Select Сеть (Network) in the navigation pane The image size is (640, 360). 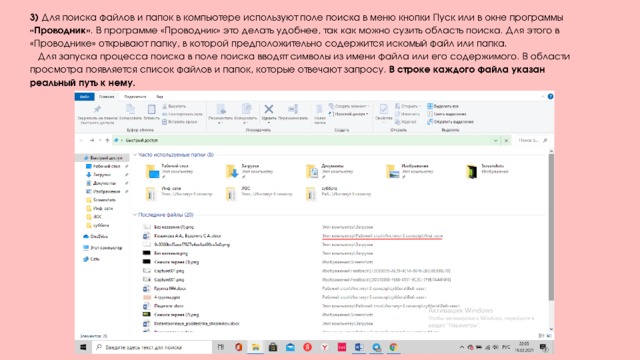point(91,259)
